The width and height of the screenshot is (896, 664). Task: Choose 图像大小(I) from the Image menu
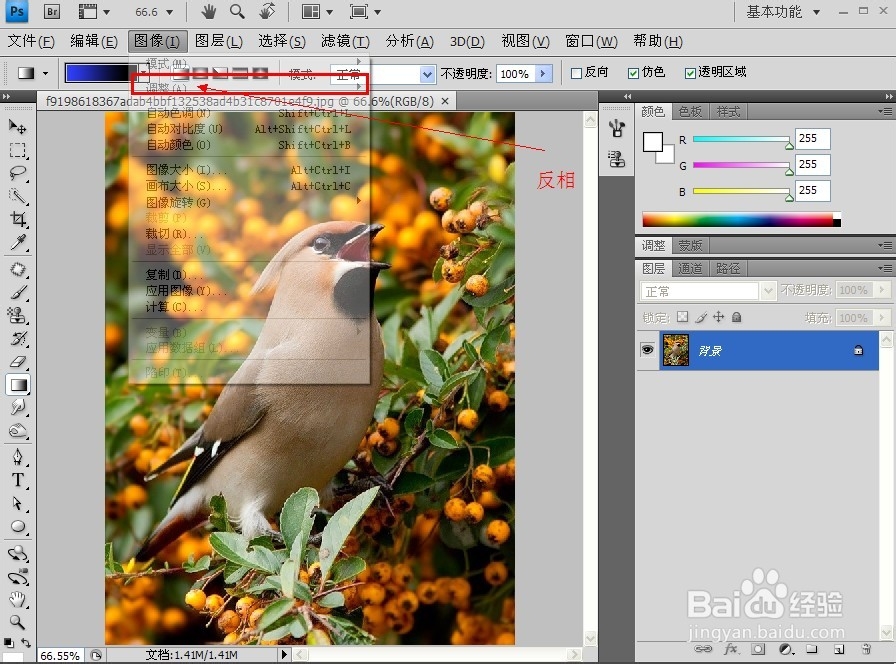point(249,170)
